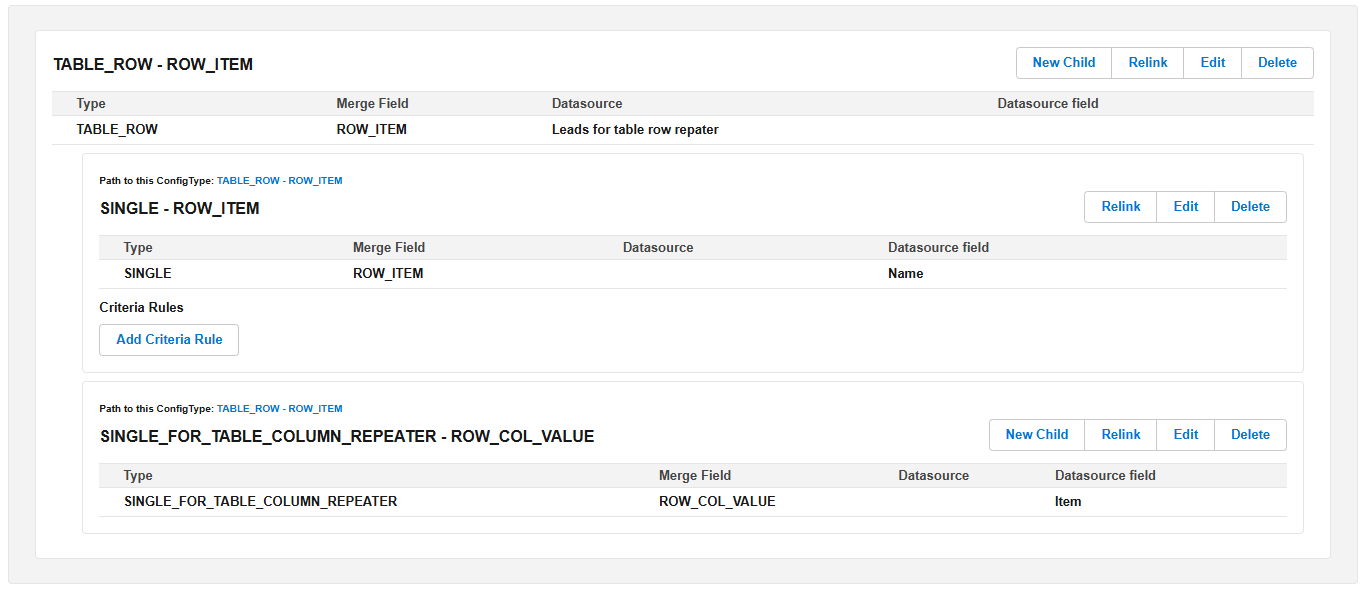Delete the top-level TABLE_ROW - ROW_ITEM config
Viewport: 1362px width, 595px height.
(x=1277, y=63)
